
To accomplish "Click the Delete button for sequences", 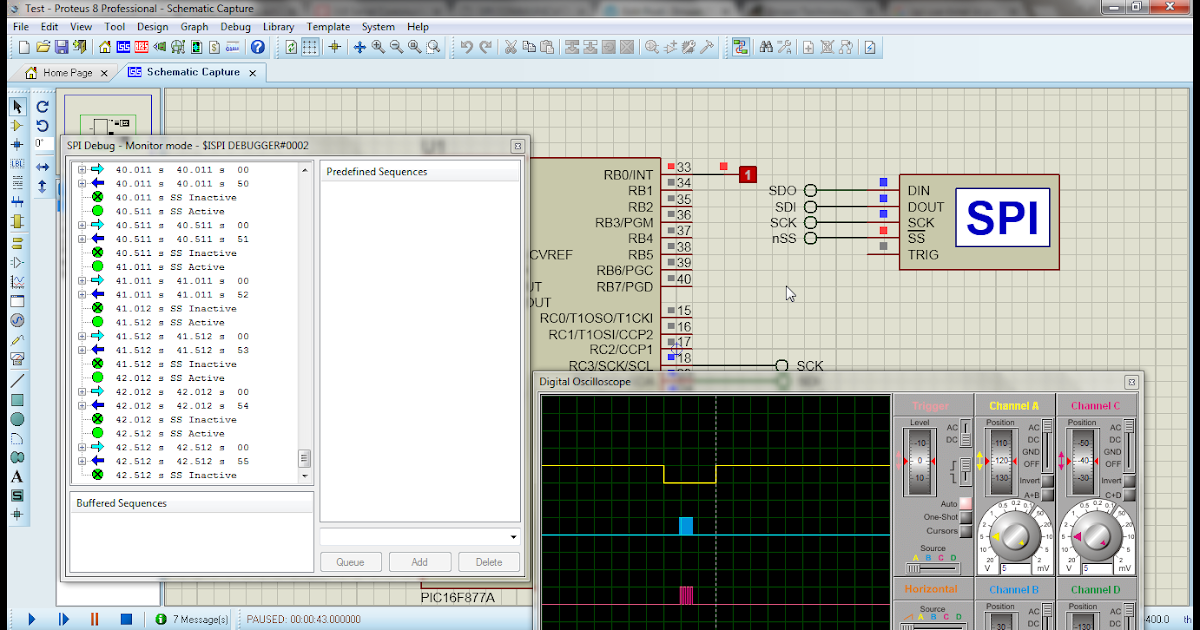I will [x=489, y=561].
